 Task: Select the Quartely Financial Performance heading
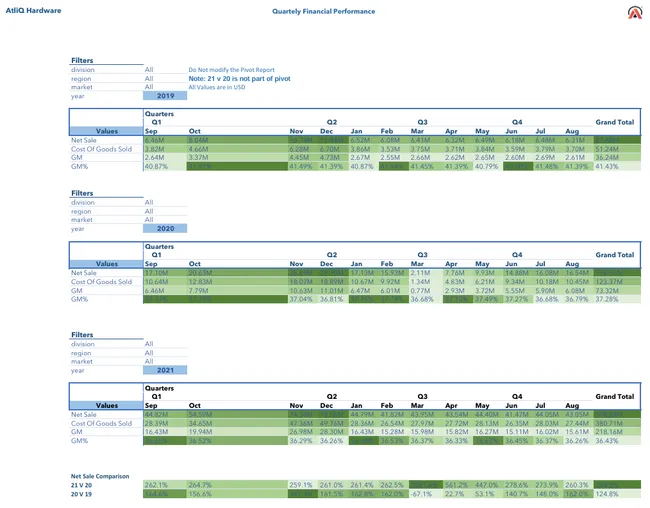323,12
